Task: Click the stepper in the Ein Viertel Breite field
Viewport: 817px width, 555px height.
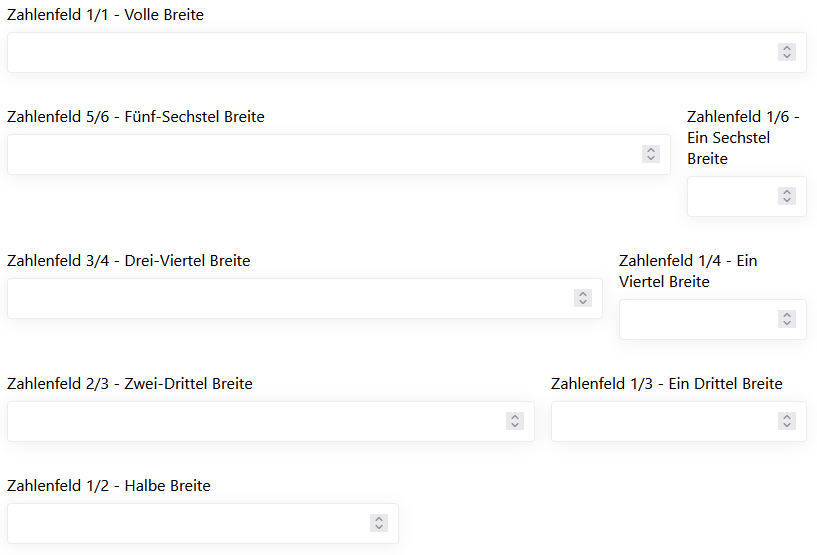Action: (x=787, y=319)
